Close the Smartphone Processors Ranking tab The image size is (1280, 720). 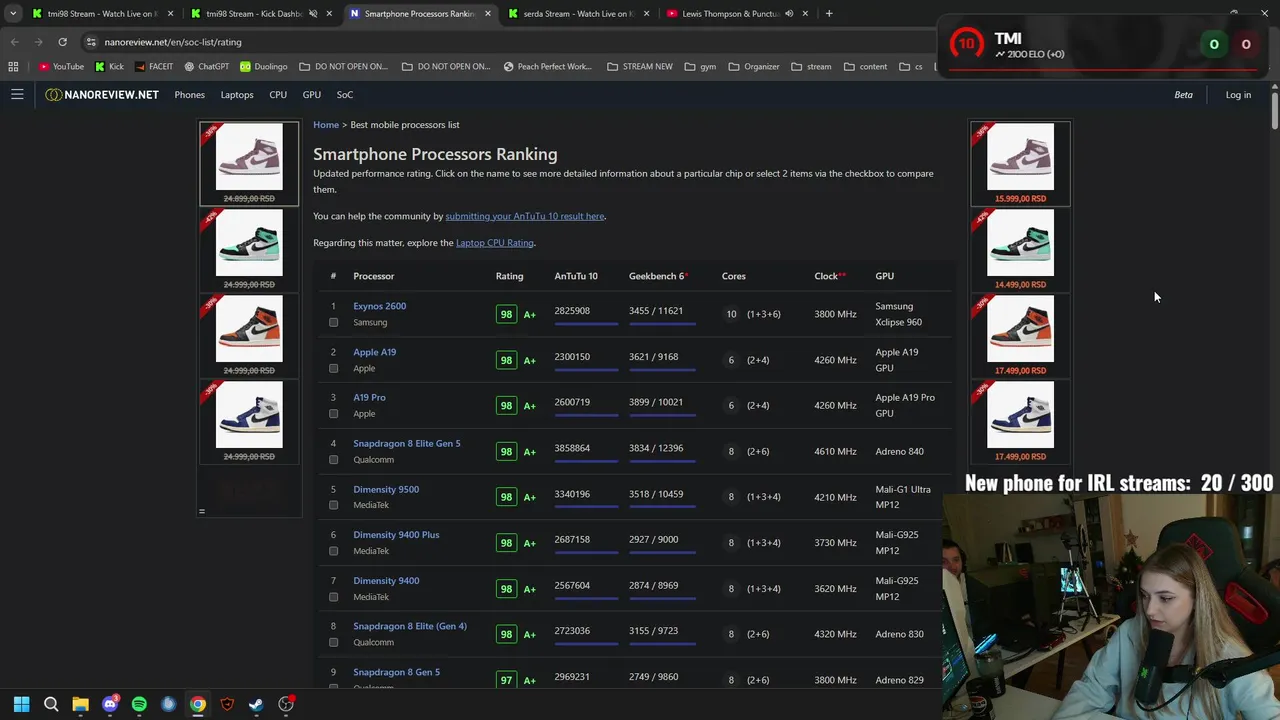(x=488, y=14)
